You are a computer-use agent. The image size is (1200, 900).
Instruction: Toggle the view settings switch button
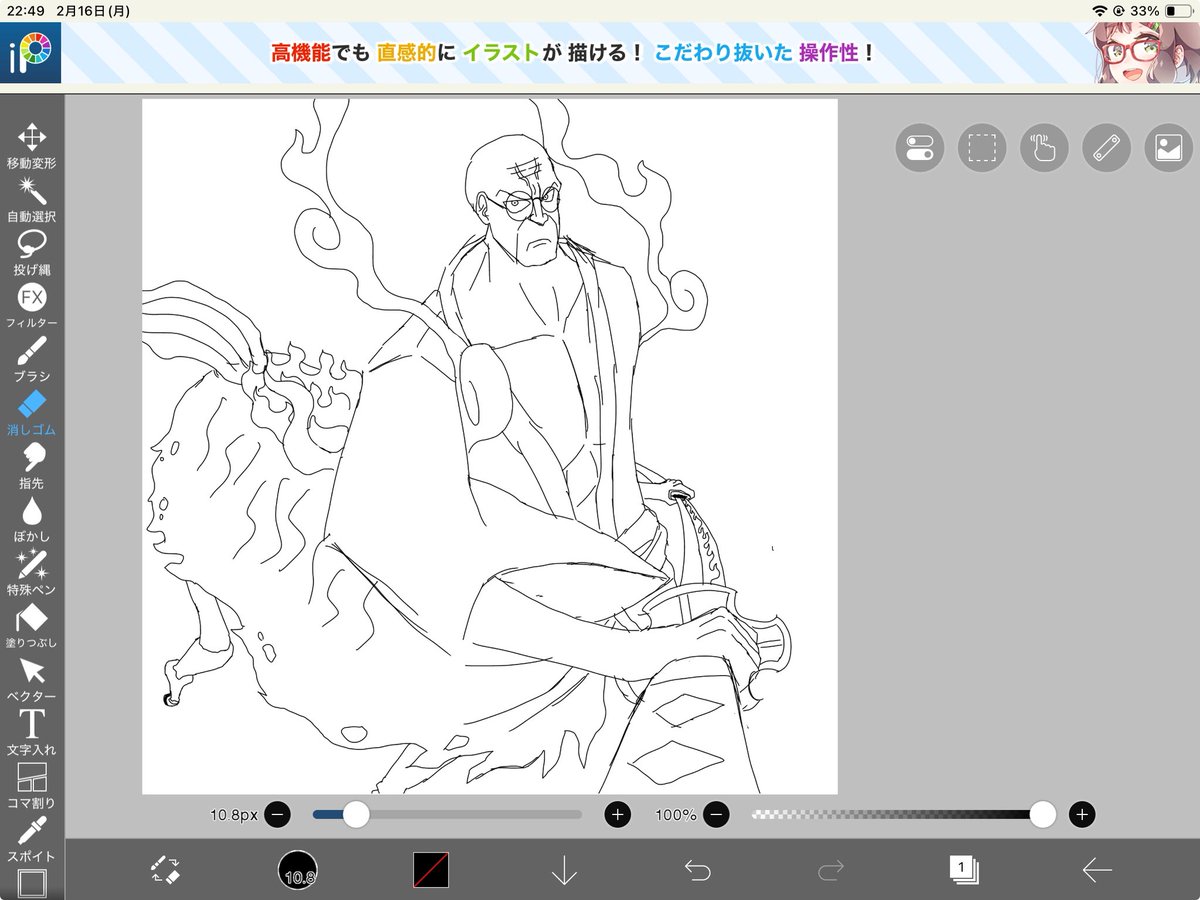click(919, 149)
